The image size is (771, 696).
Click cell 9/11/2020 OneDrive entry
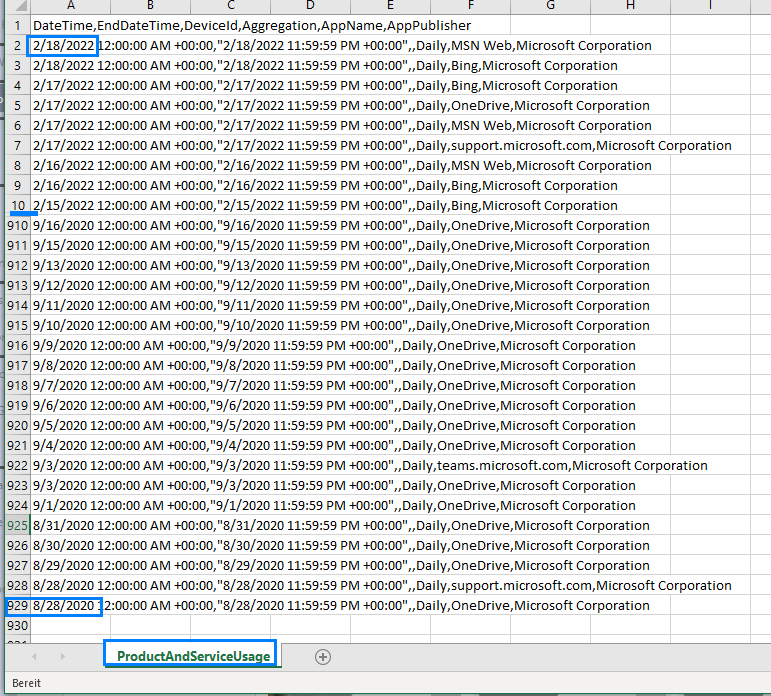pos(341,305)
